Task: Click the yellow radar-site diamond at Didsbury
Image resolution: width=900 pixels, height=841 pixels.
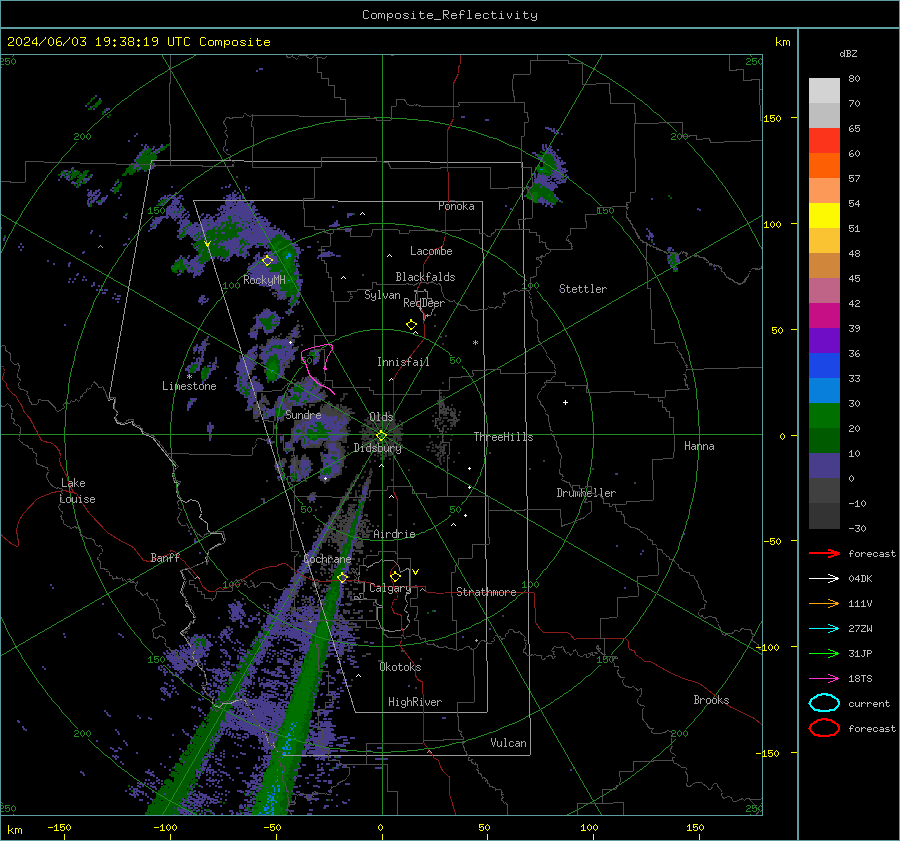Action: pos(381,436)
